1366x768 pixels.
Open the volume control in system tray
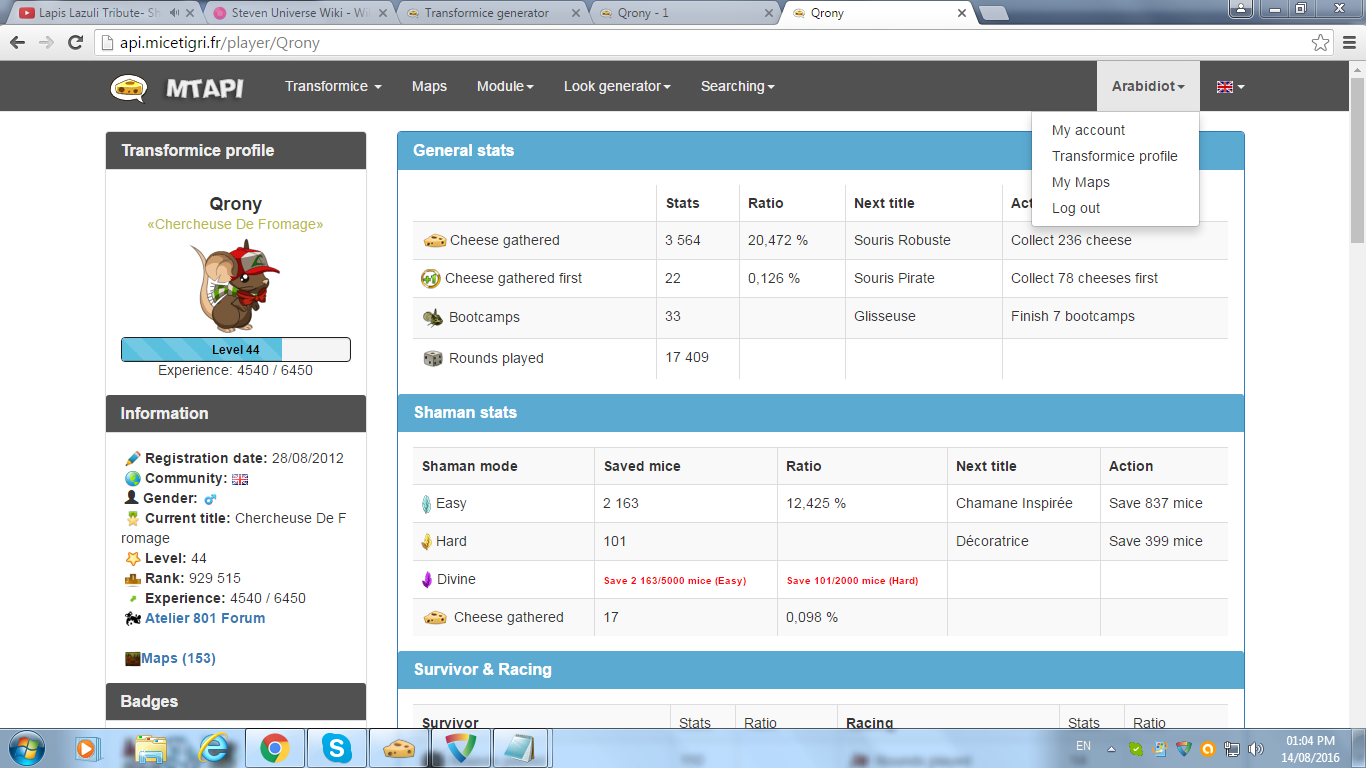tap(1255, 748)
